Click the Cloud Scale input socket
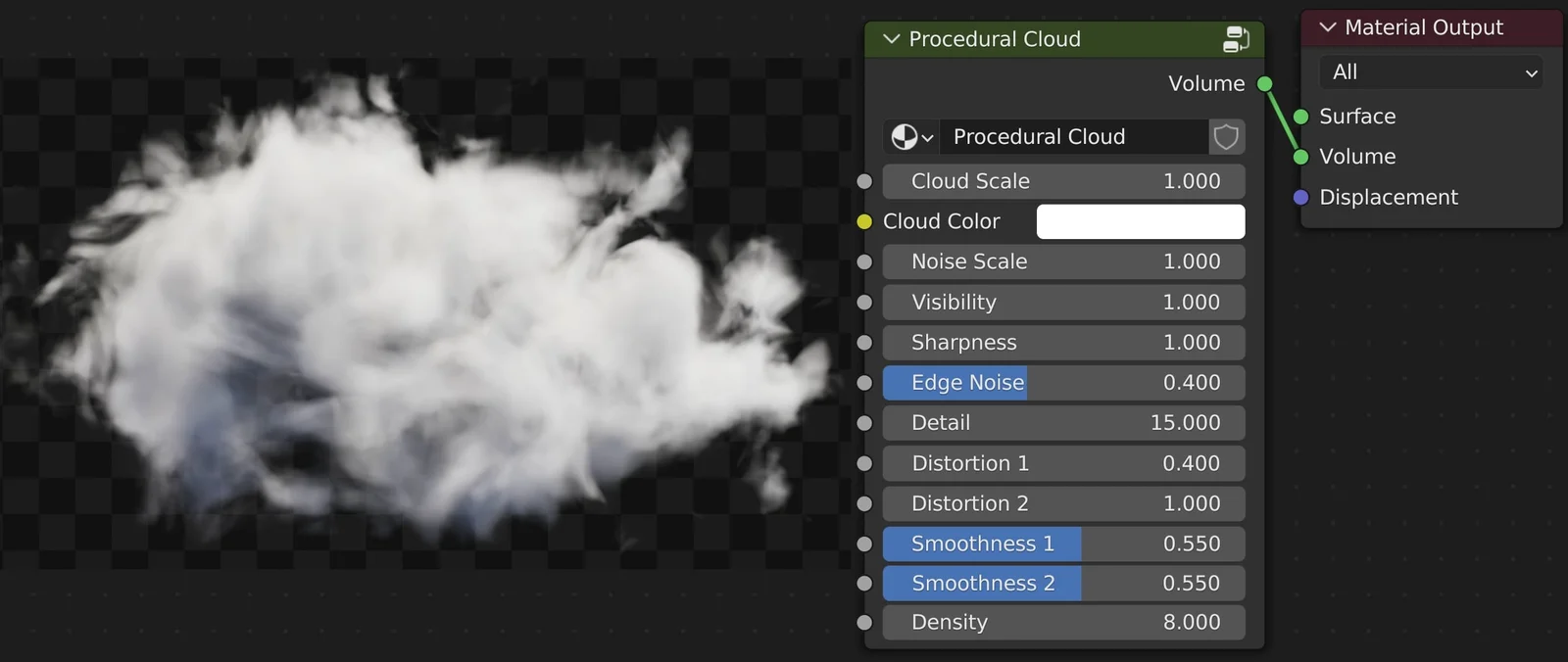The height and width of the screenshot is (662, 1568). (864, 181)
